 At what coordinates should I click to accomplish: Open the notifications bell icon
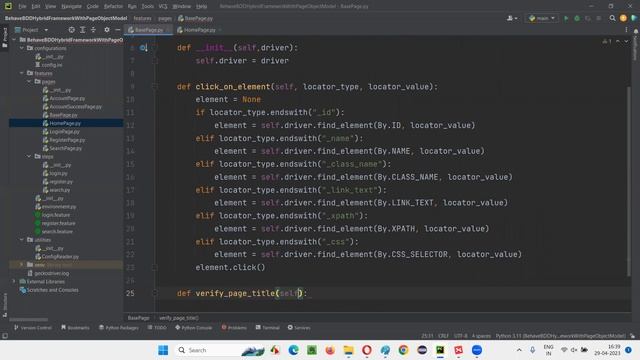[x=636, y=31]
